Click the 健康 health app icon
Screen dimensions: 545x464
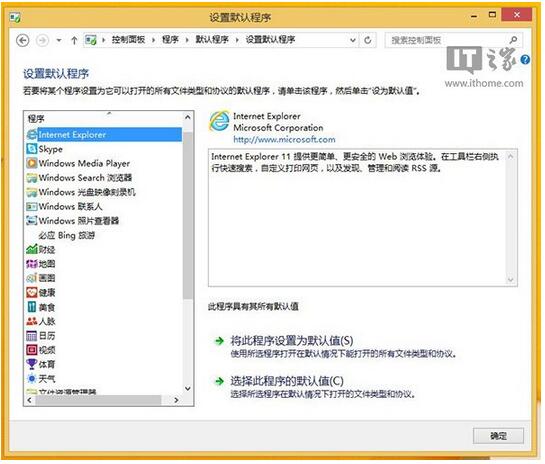(x=32, y=292)
